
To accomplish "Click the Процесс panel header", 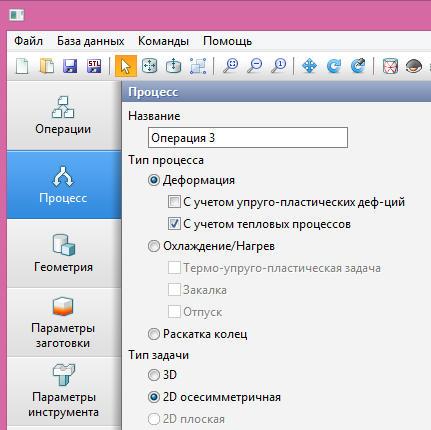I will pyautogui.click(x=276, y=92).
